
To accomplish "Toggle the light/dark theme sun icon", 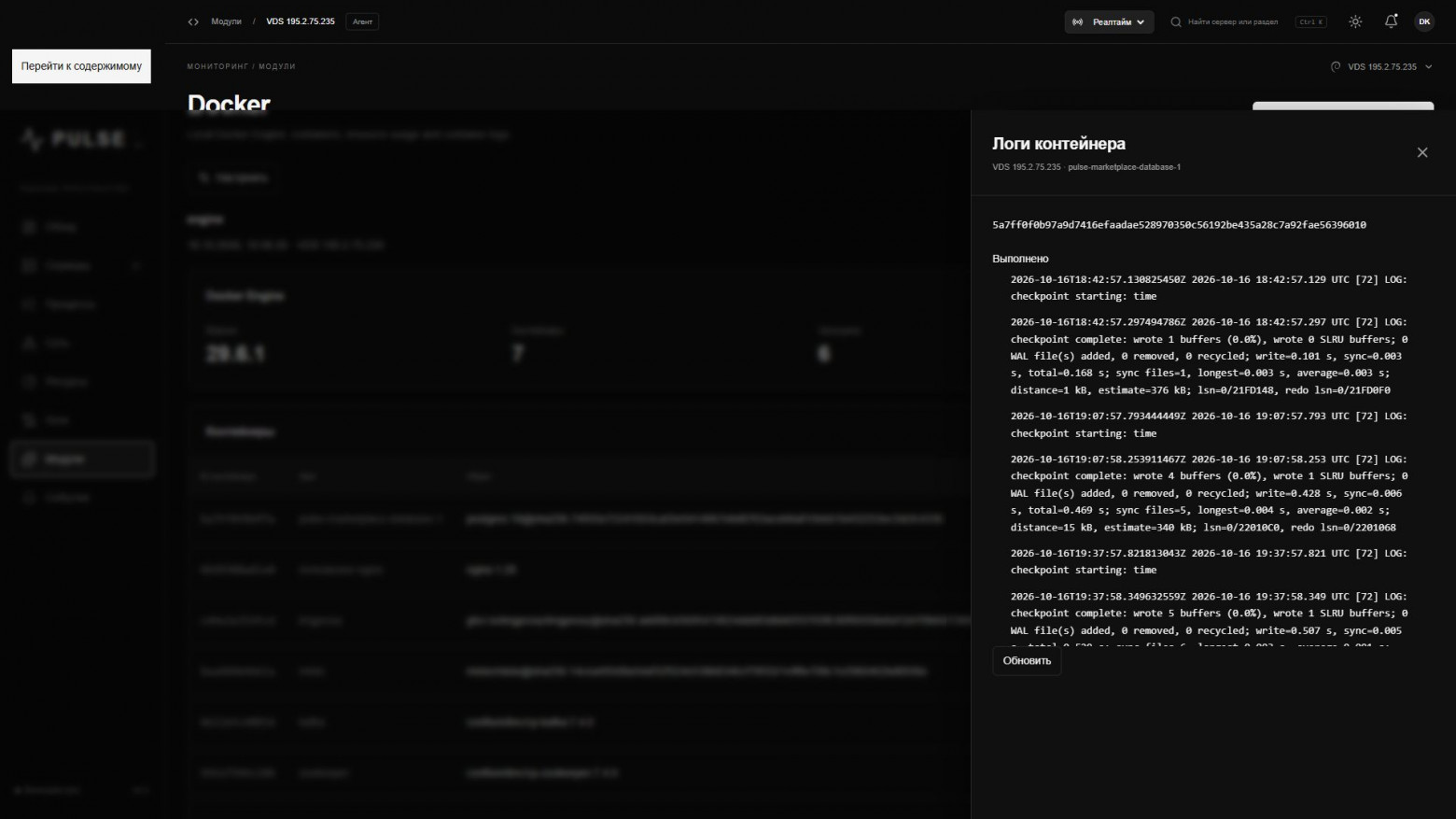I will click(x=1355, y=21).
